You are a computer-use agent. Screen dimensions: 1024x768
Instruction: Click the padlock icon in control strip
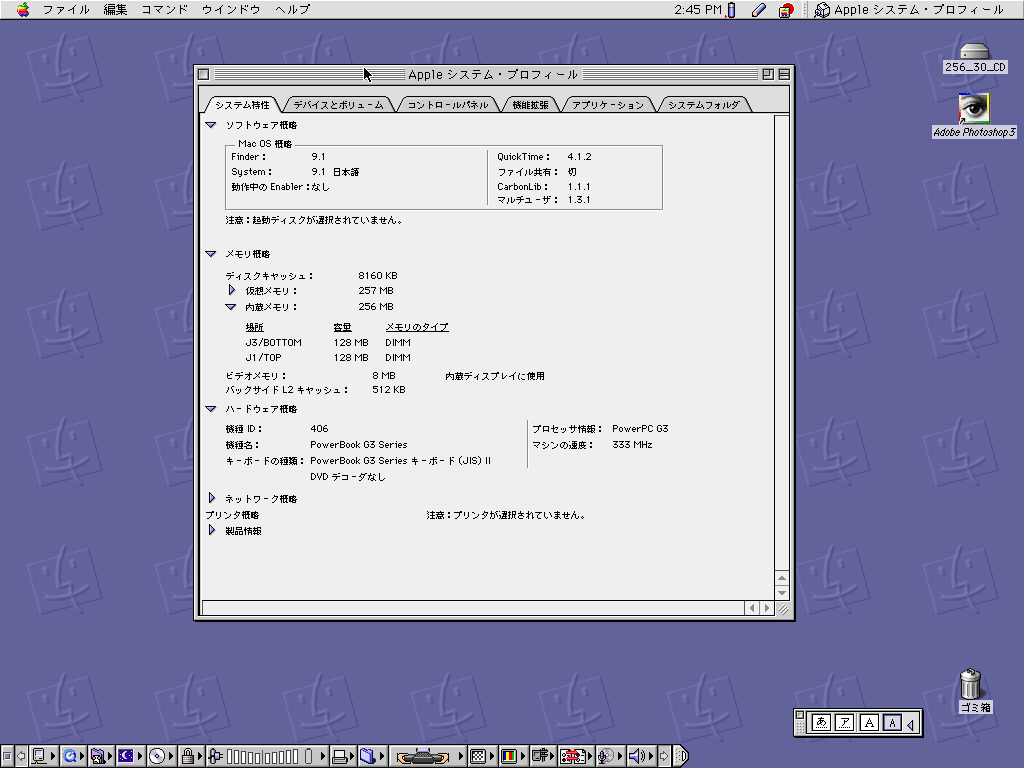[187, 756]
